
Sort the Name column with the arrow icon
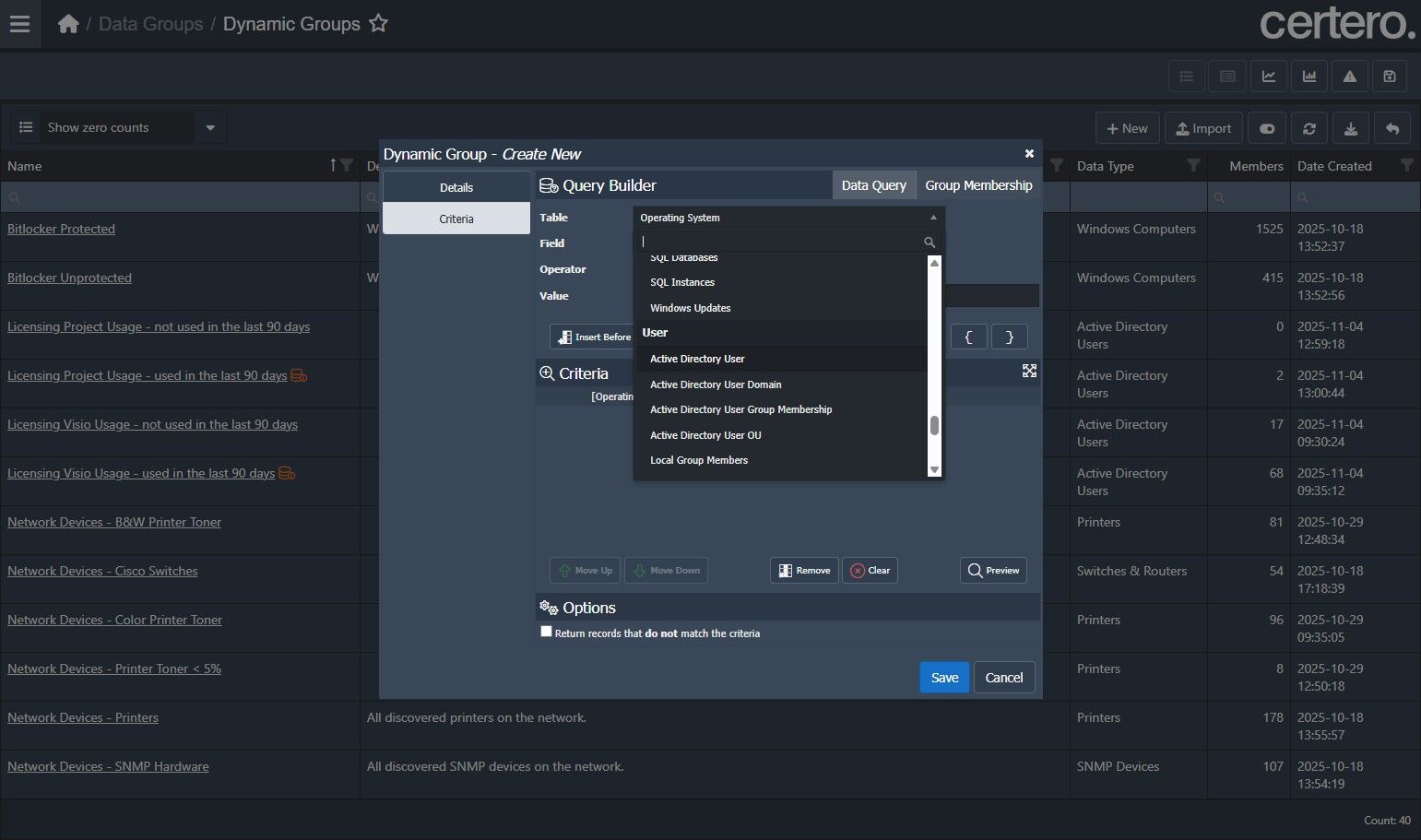click(x=334, y=166)
